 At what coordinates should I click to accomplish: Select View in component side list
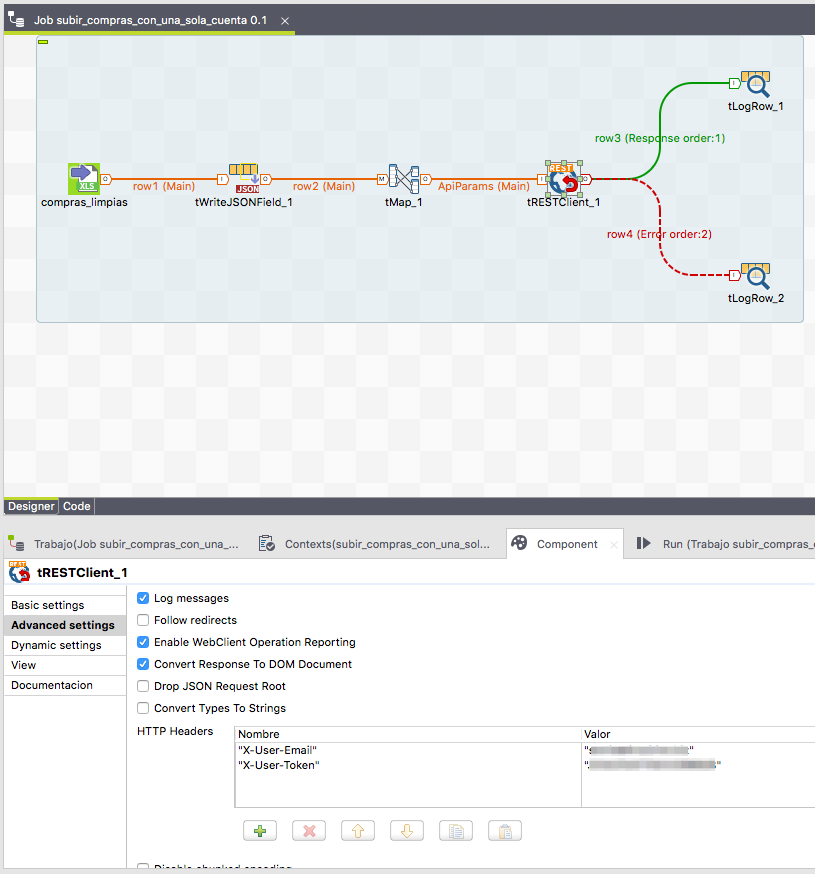coord(65,666)
